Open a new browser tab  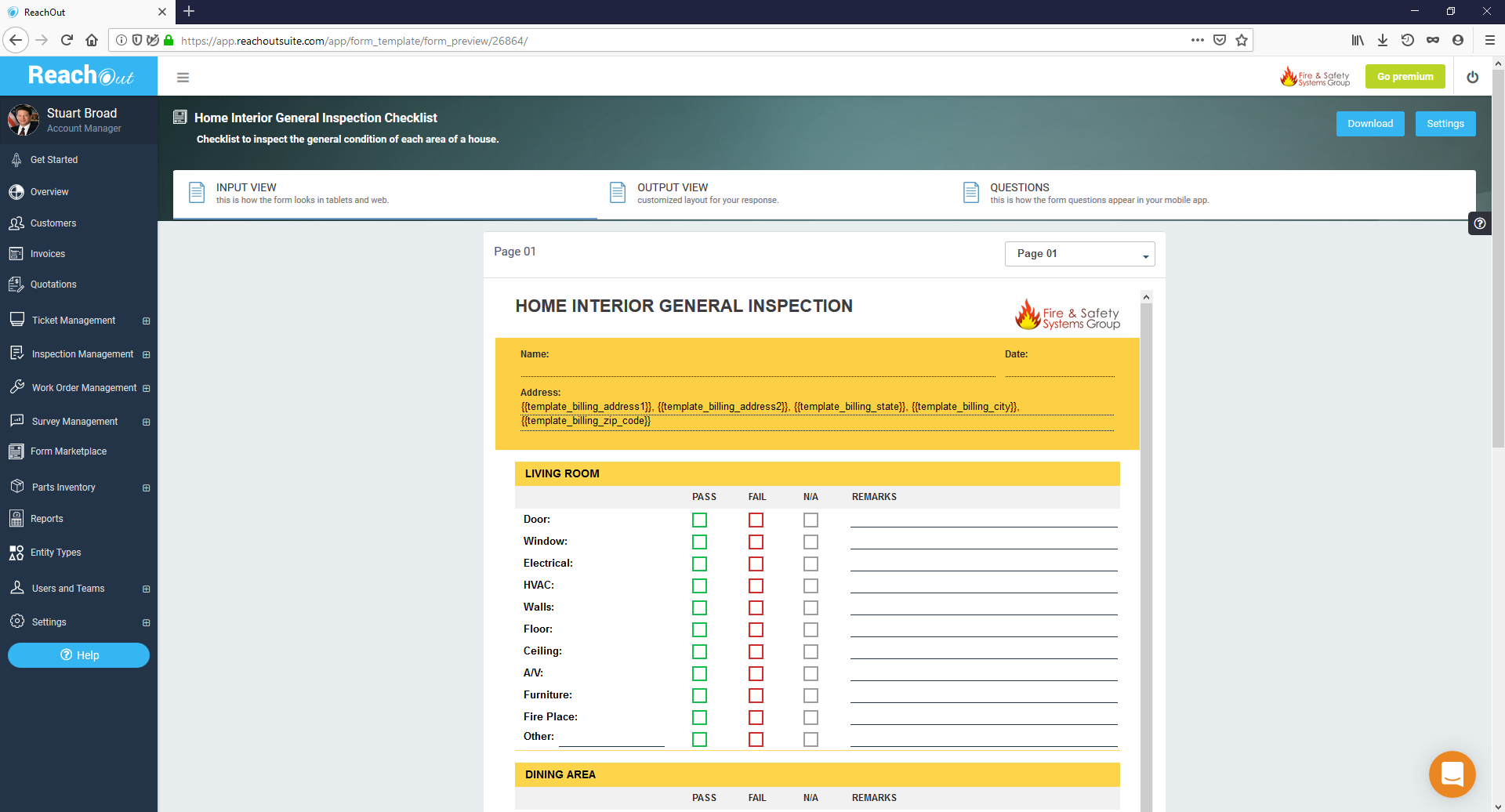coord(189,11)
